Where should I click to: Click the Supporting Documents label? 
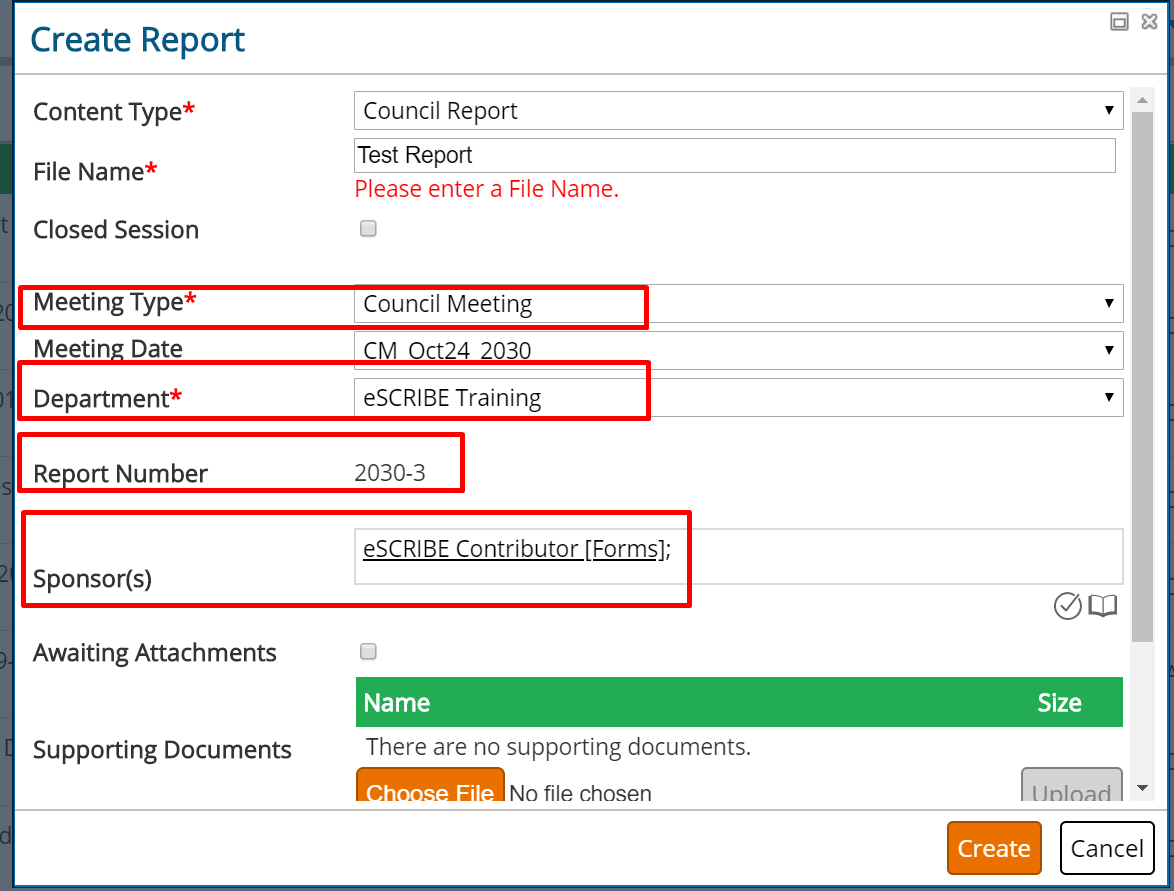(162, 750)
